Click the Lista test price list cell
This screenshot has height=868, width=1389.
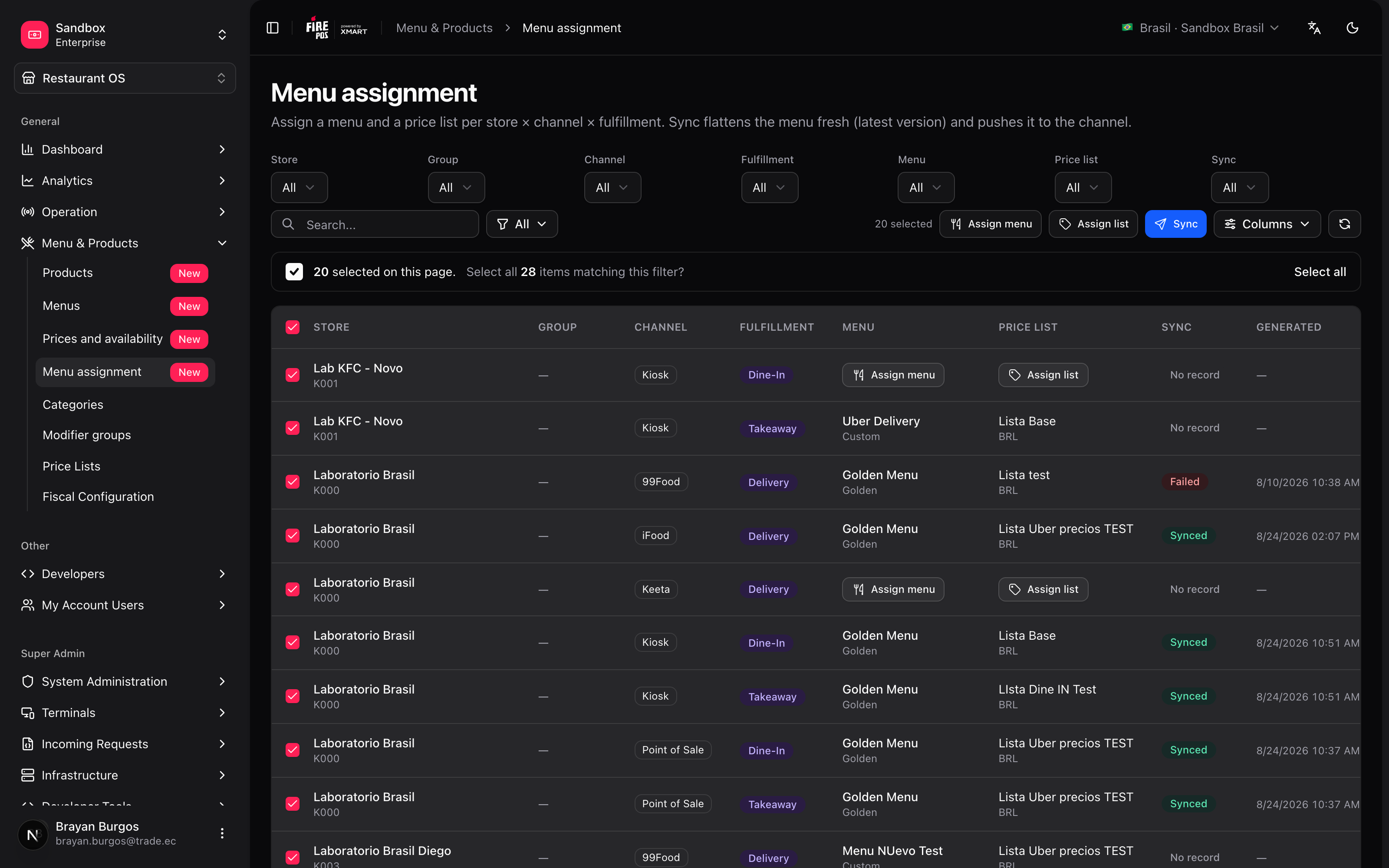pyautogui.click(x=1024, y=482)
